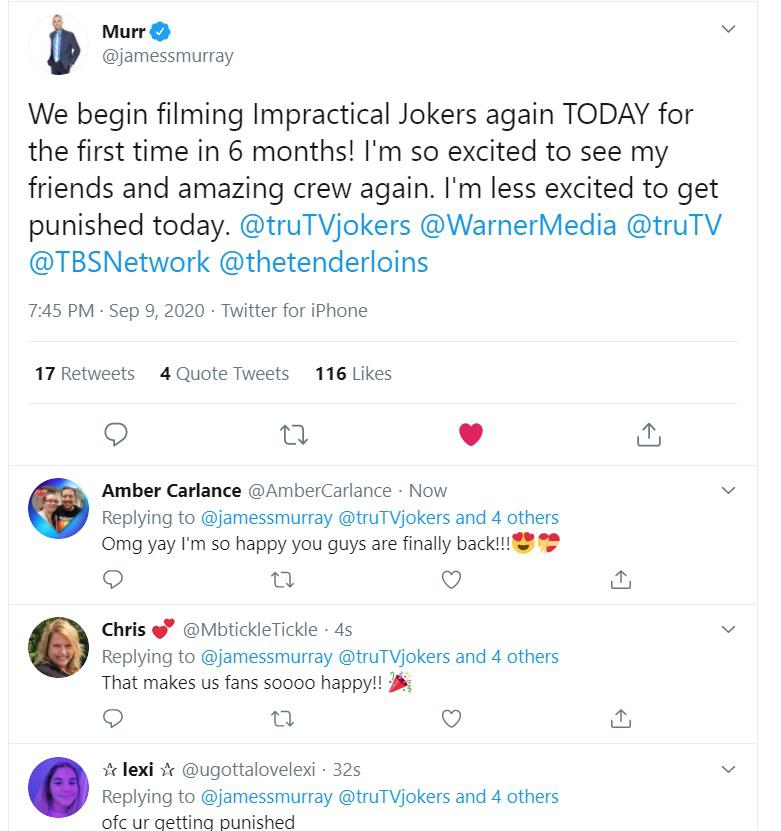Show the 116 Likes list

pos(353,374)
